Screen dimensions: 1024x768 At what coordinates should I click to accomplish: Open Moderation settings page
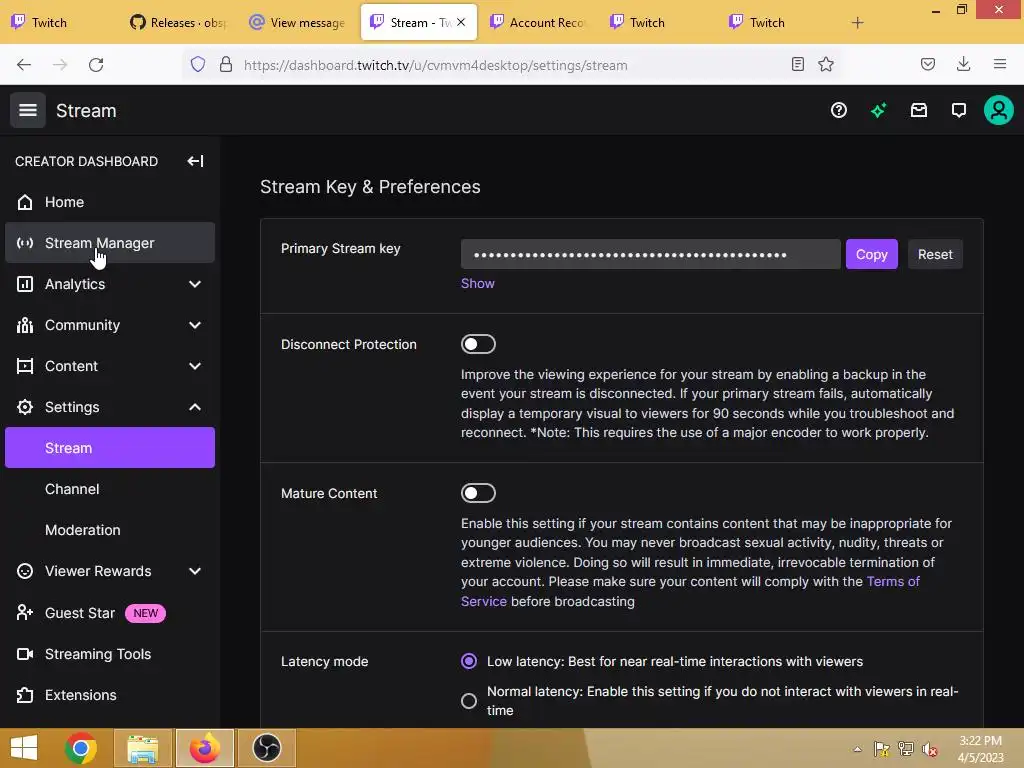[x=110, y=530]
